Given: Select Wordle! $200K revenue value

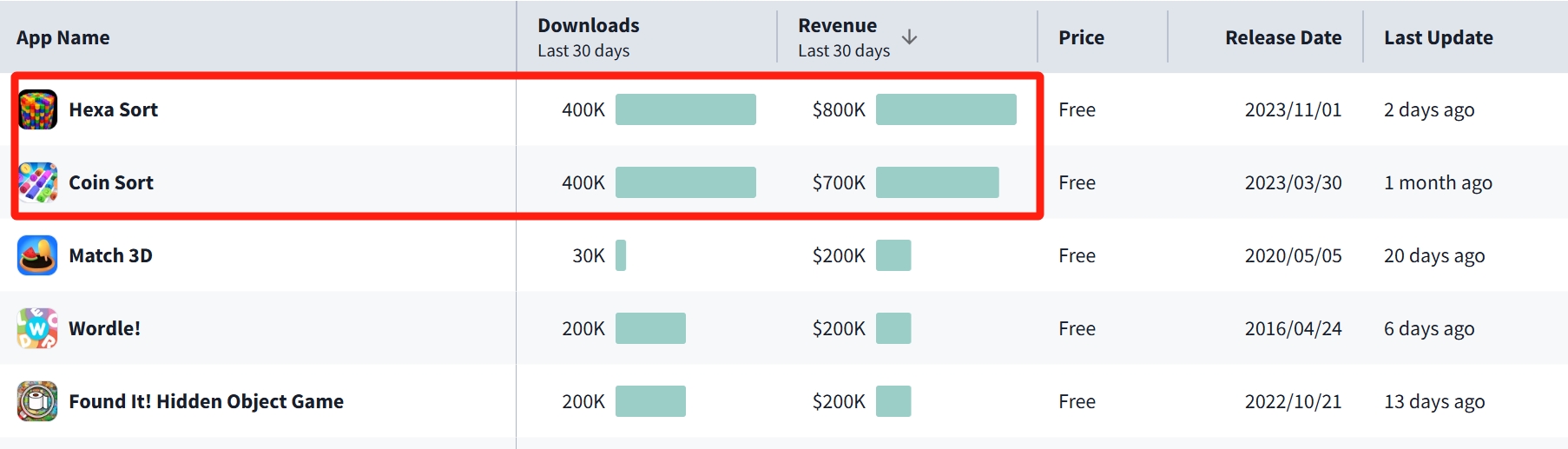Looking at the screenshot, I should (839, 328).
